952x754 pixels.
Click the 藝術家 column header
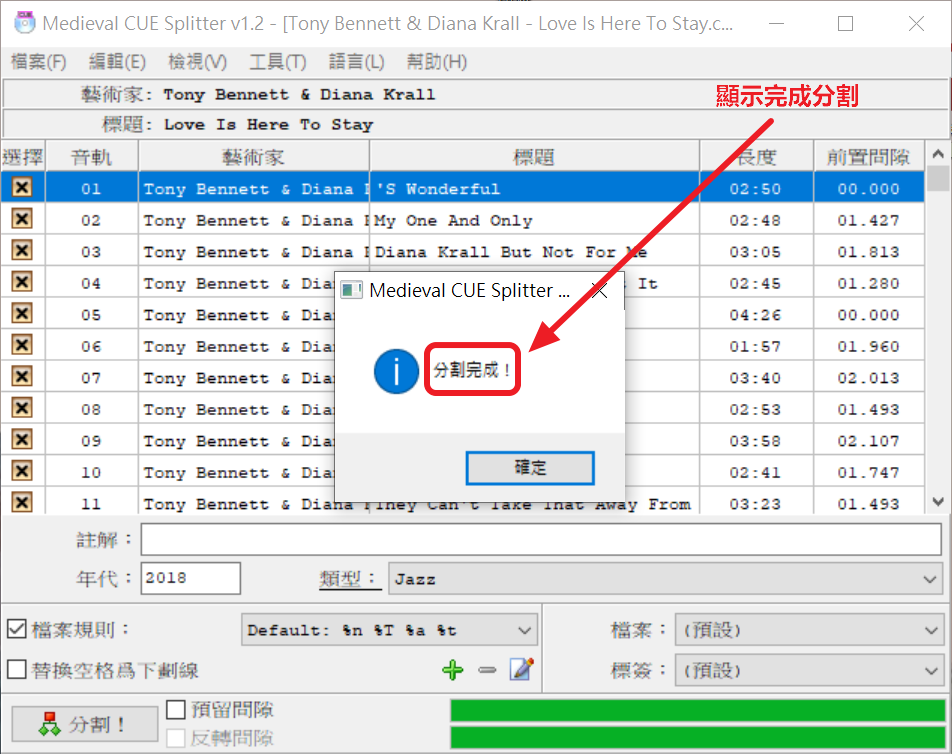point(254,157)
